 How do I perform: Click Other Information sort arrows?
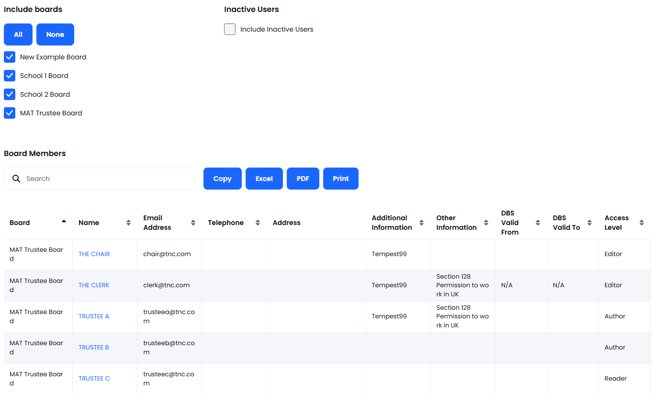(486, 223)
